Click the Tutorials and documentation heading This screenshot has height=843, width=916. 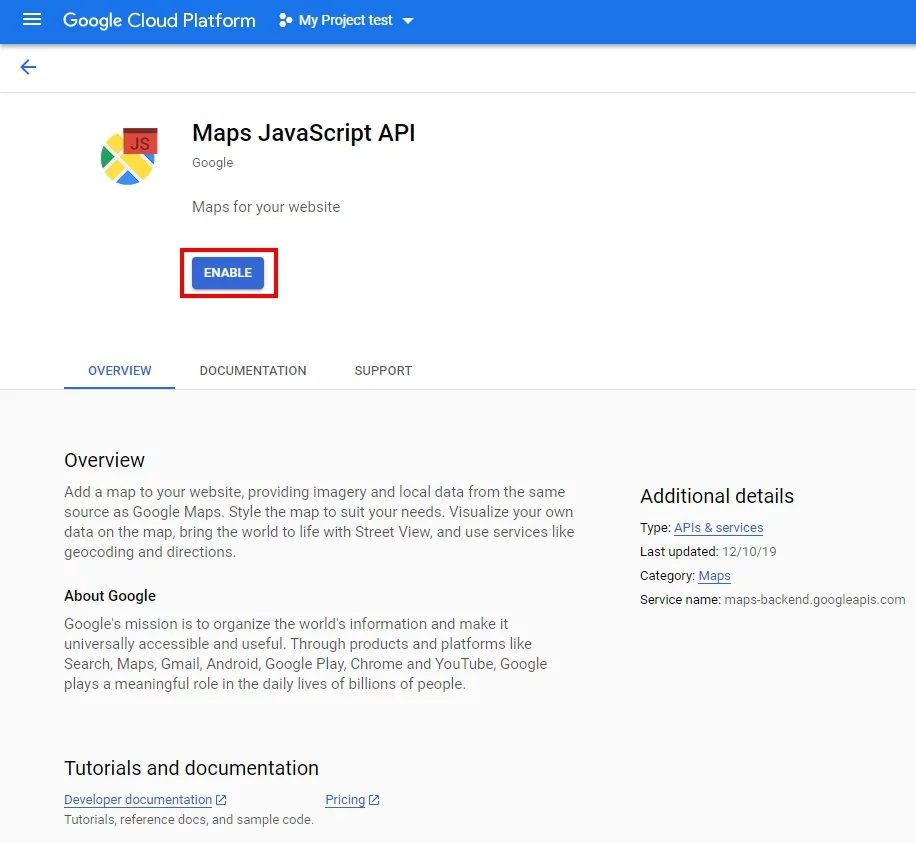(x=192, y=768)
